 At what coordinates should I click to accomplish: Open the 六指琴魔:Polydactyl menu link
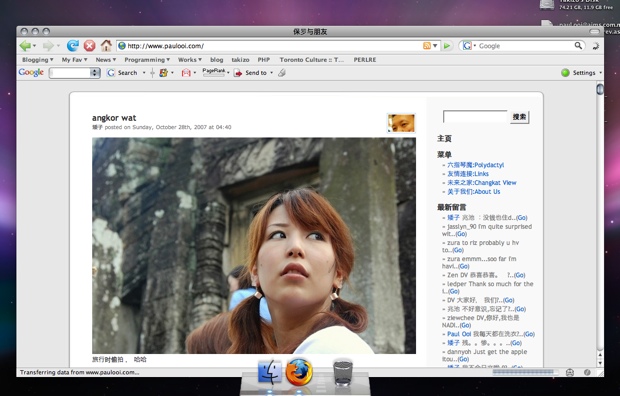[476, 165]
